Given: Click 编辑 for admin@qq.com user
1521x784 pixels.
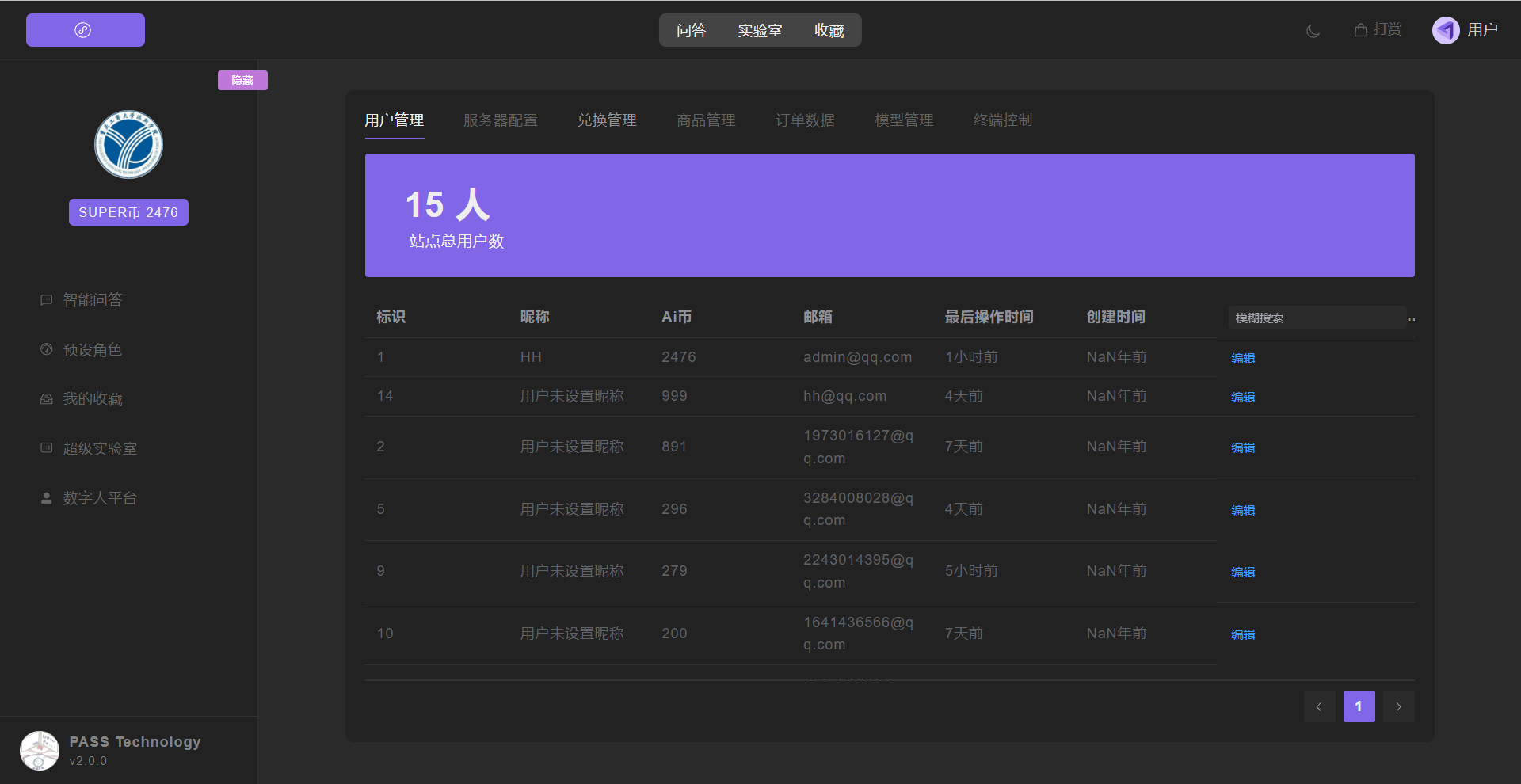Looking at the screenshot, I should (1242, 359).
